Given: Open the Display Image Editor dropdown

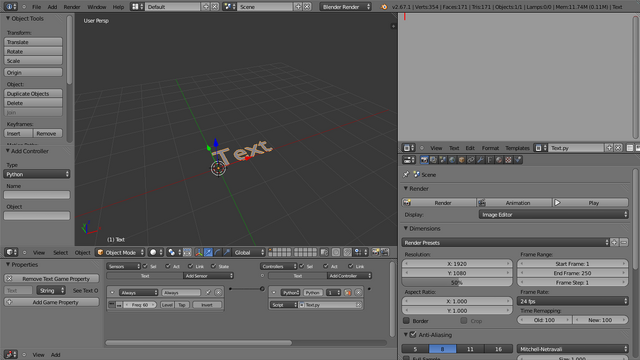Looking at the screenshot, I should tap(553, 214).
